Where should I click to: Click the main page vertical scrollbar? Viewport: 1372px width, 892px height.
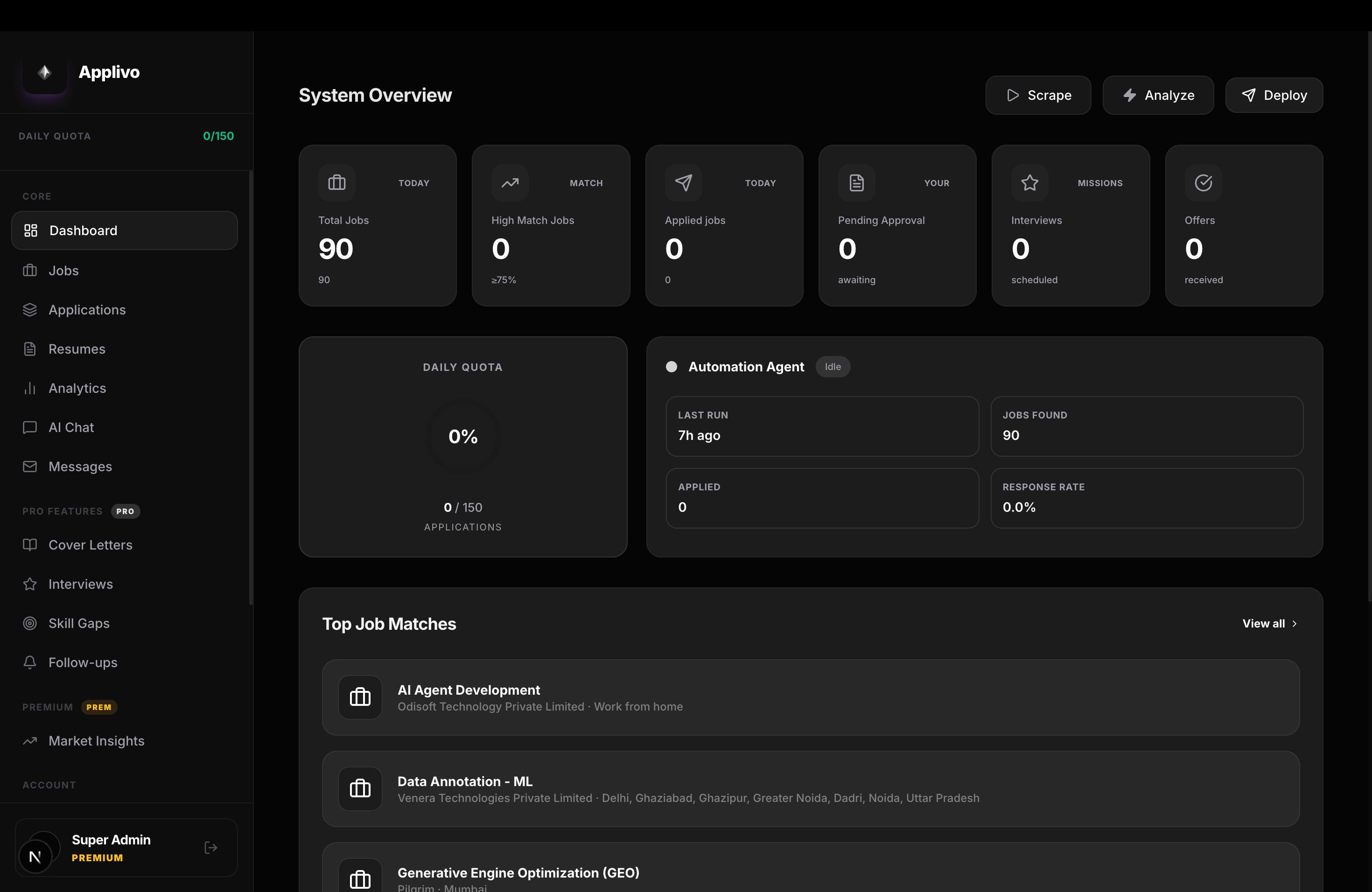[1370, 317]
